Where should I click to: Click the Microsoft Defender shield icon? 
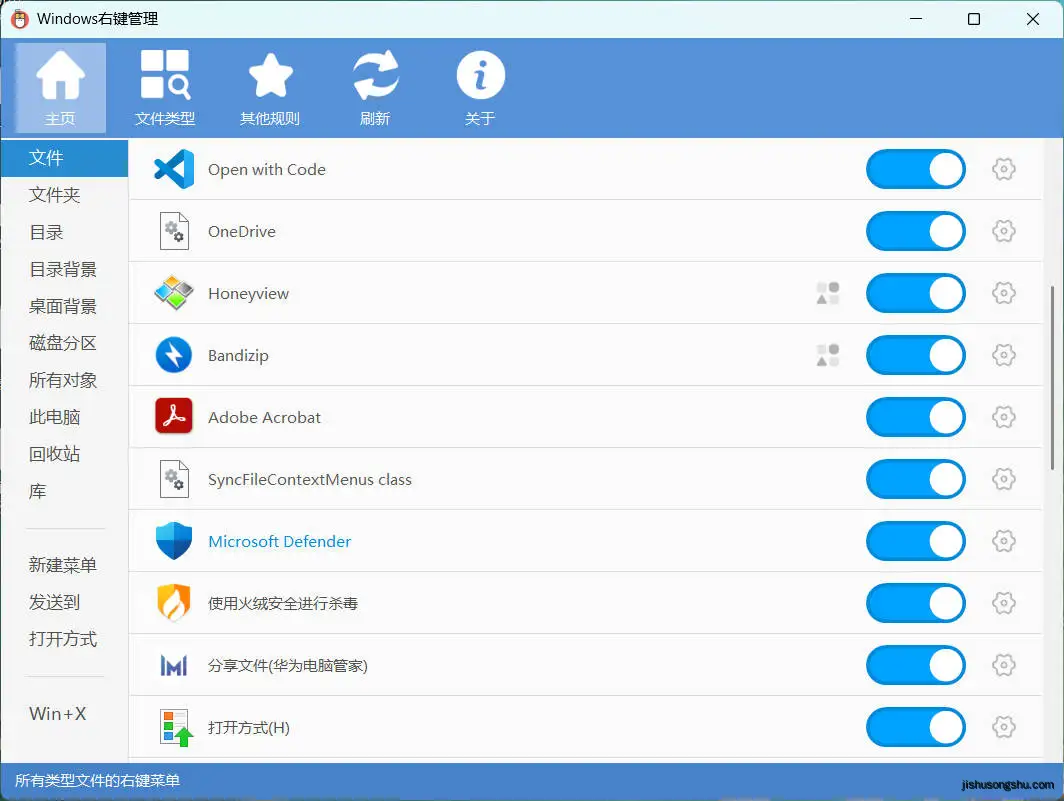pyautogui.click(x=174, y=541)
